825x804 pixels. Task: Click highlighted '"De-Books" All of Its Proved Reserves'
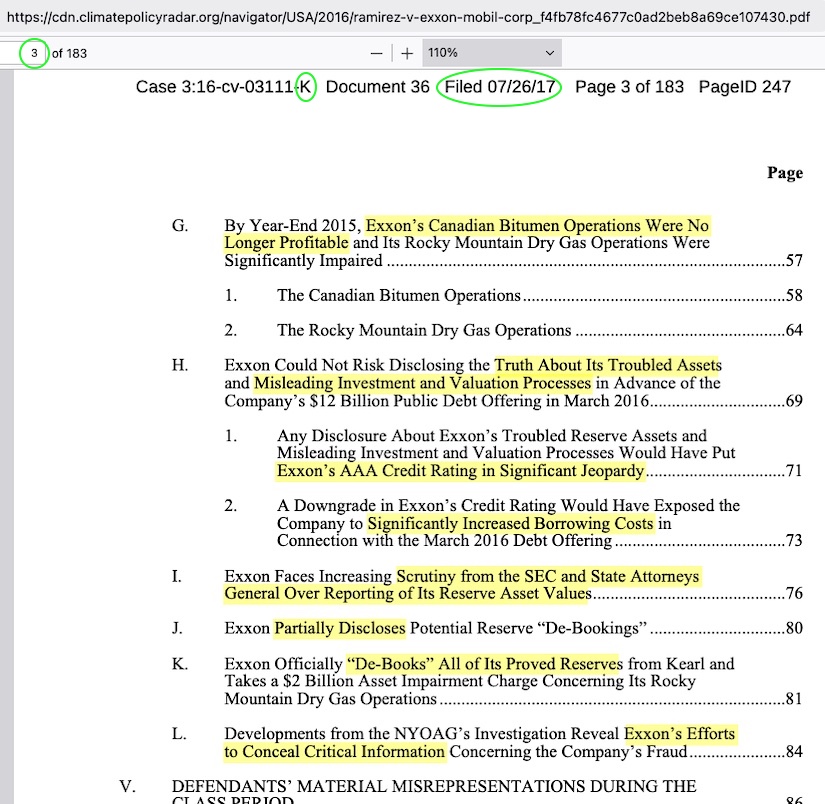[483, 664]
